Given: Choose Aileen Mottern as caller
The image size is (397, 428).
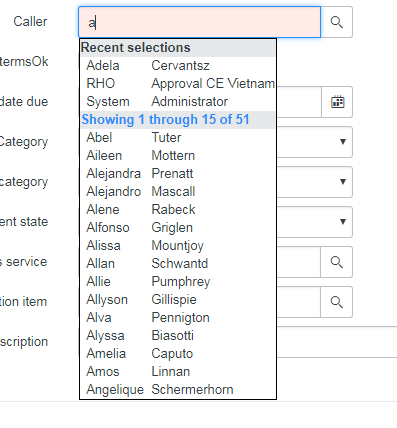Looking at the screenshot, I should pyautogui.click(x=178, y=156).
